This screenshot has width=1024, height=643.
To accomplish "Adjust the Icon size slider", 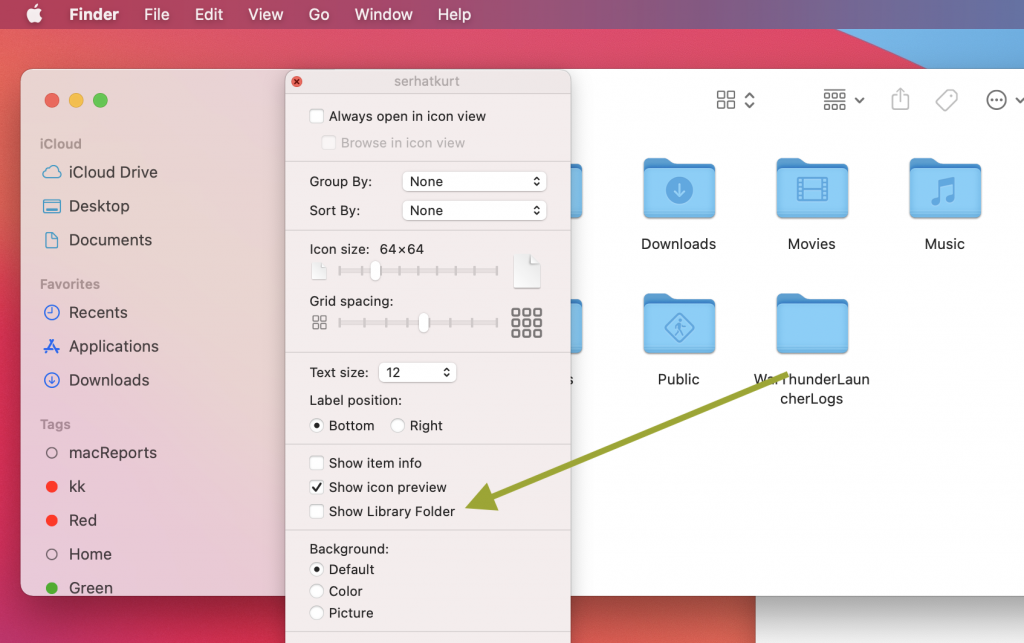I will [x=376, y=270].
